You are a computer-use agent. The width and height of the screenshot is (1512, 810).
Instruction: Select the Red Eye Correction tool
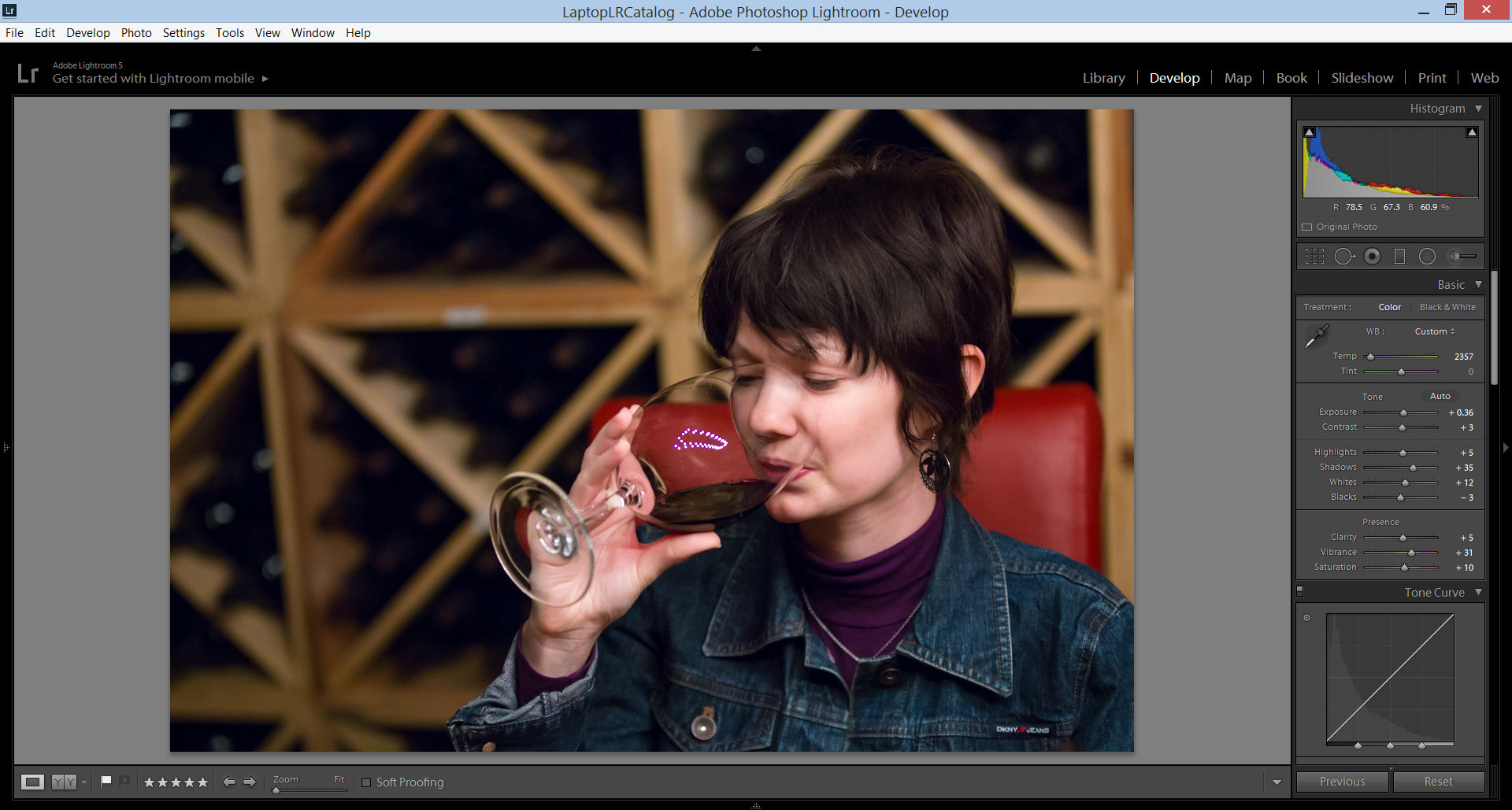point(1373,257)
